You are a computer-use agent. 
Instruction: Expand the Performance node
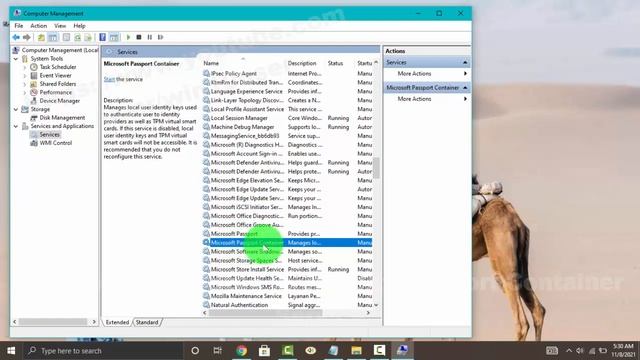click(24, 92)
